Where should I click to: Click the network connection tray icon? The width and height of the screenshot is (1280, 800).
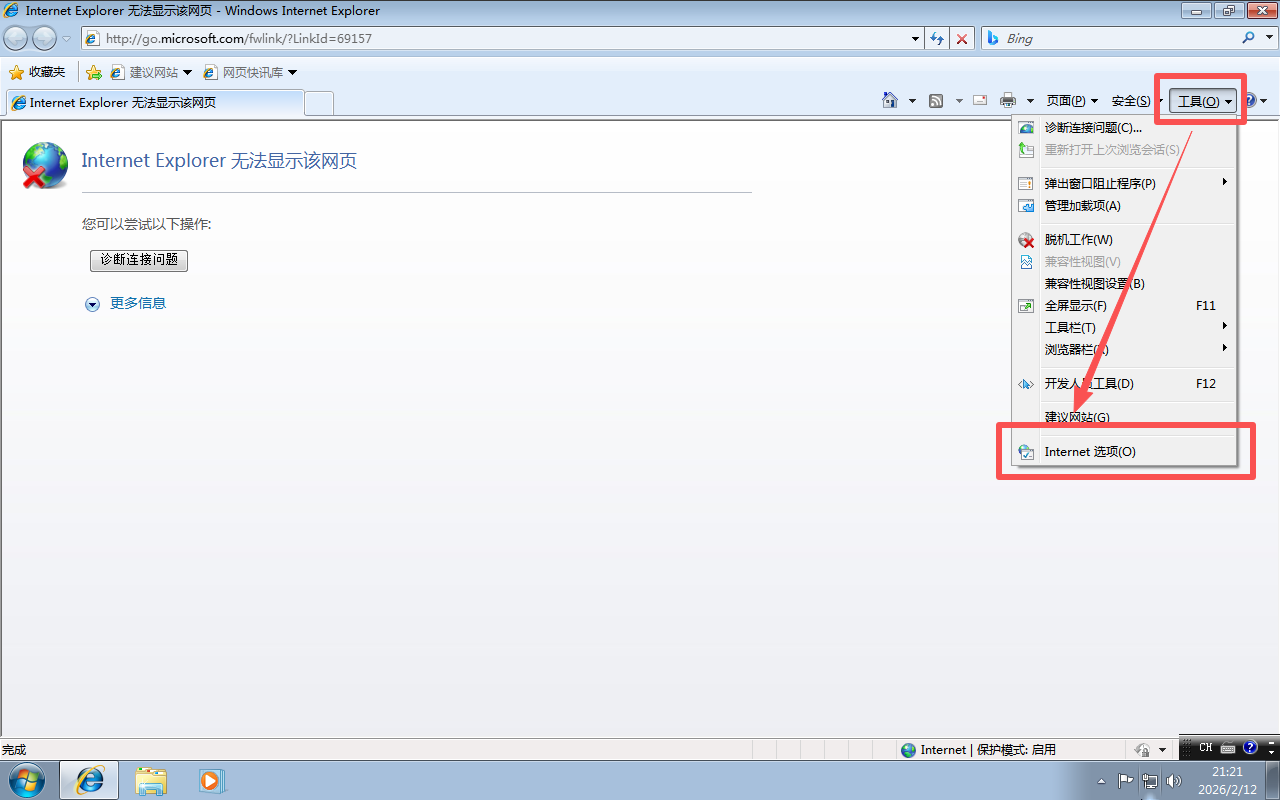click(1150, 781)
